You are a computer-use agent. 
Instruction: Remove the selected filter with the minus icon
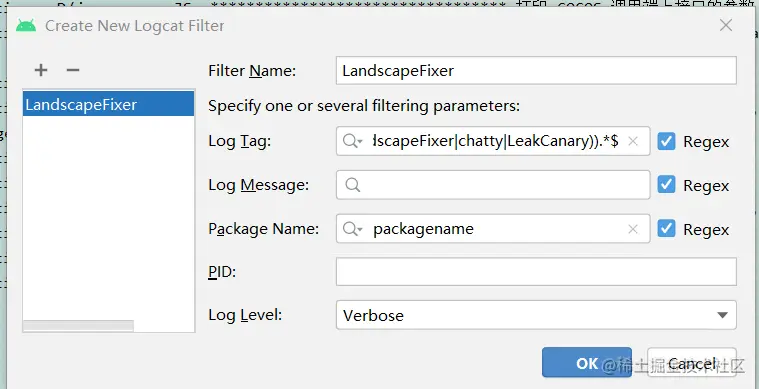click(73, 70)
